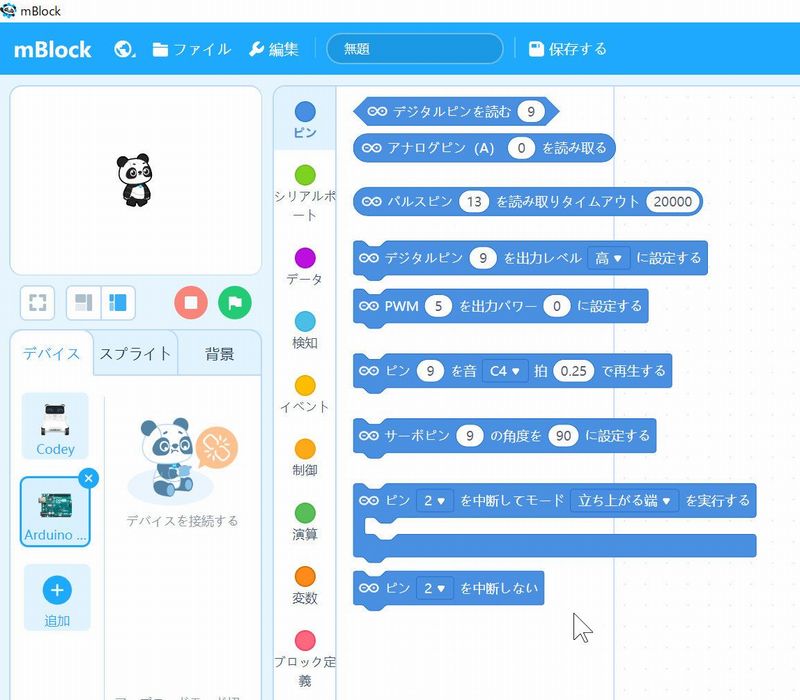Switch to the 背景 tab
Screen dimensions: 800x700
pyautogui.click(x=219, y=353)
